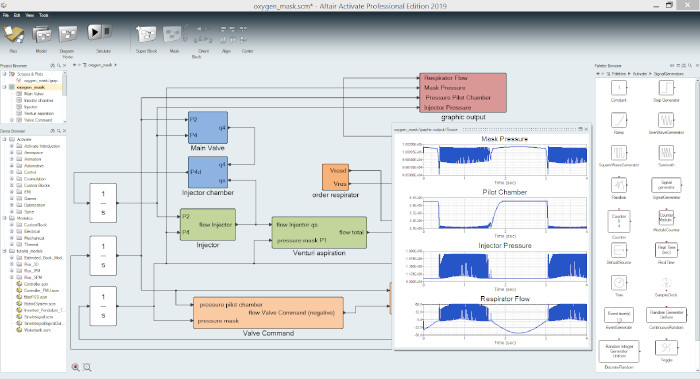The width and height of the screenshot is (700, 379).
Task: Click the Mask toolbar icon
Action: (172, 34)
